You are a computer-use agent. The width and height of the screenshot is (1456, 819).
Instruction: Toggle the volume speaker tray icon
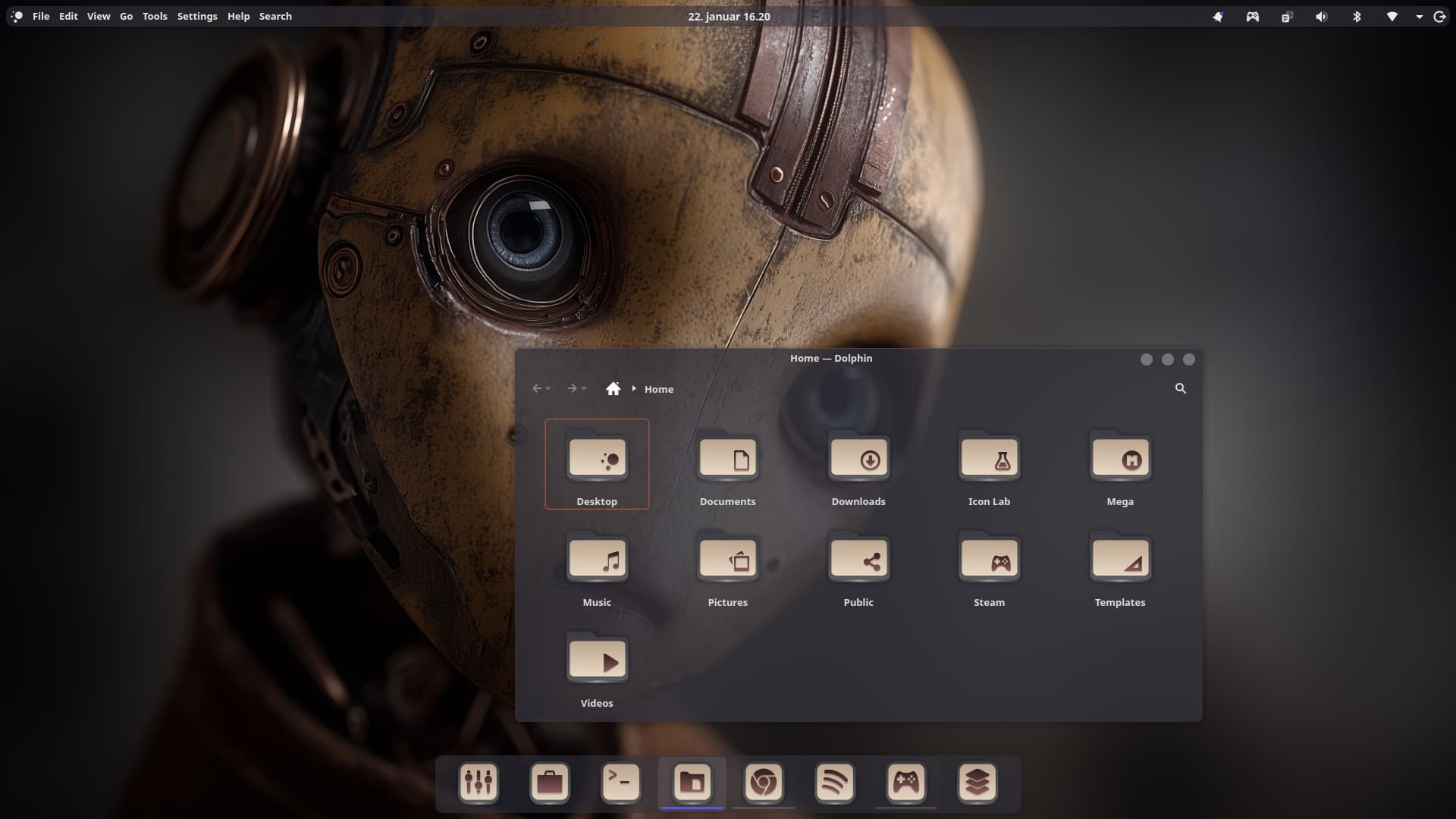point(1321,17)
